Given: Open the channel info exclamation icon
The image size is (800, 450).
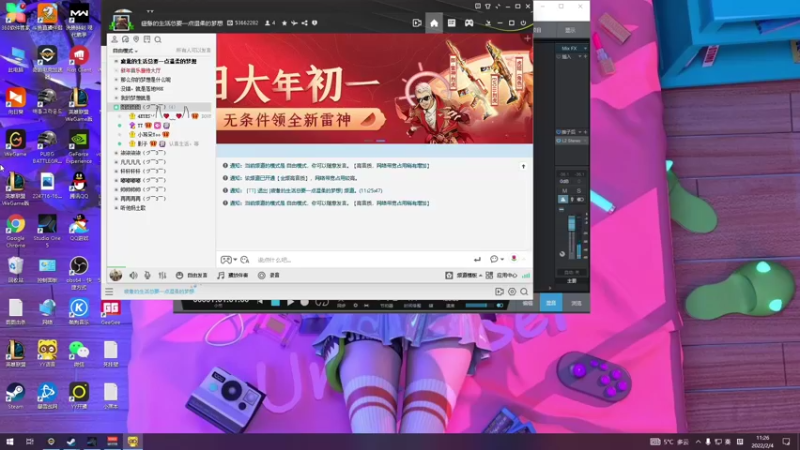Looking at the screenshot, I should 314,23.
